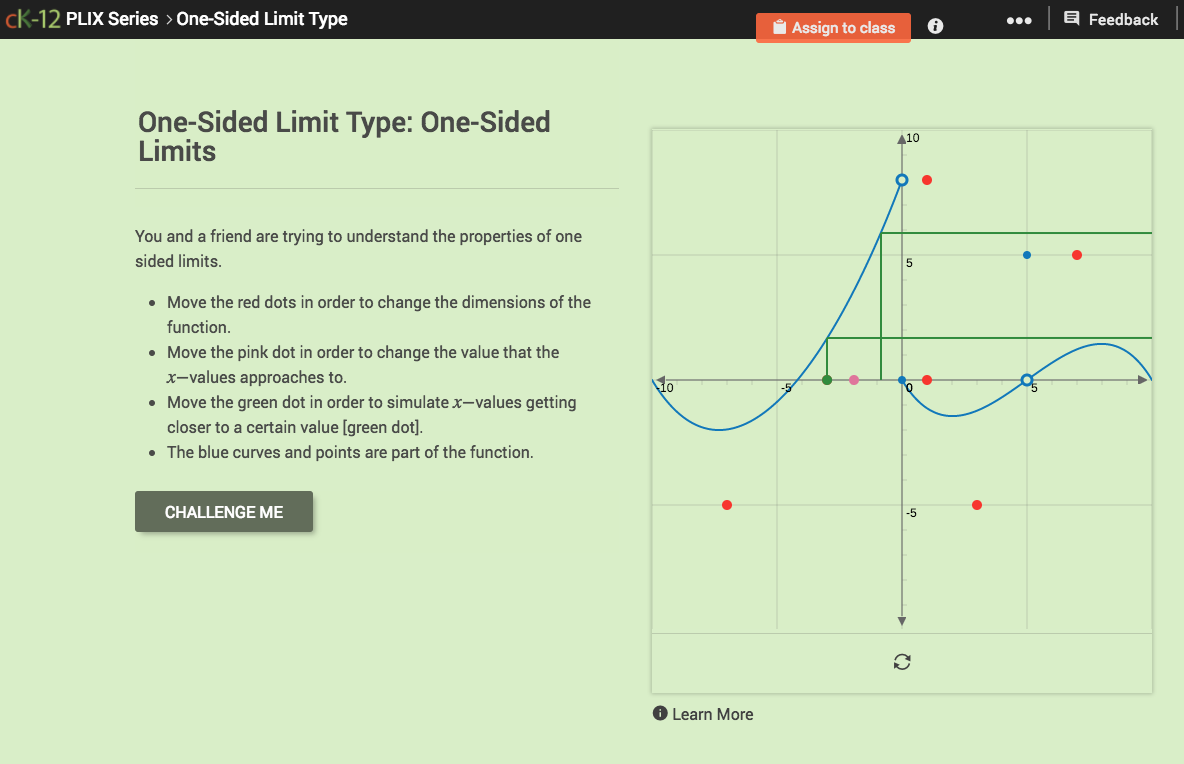Click the info circle next to Learn More
The image size is (1184, 764).
point(659,713)
